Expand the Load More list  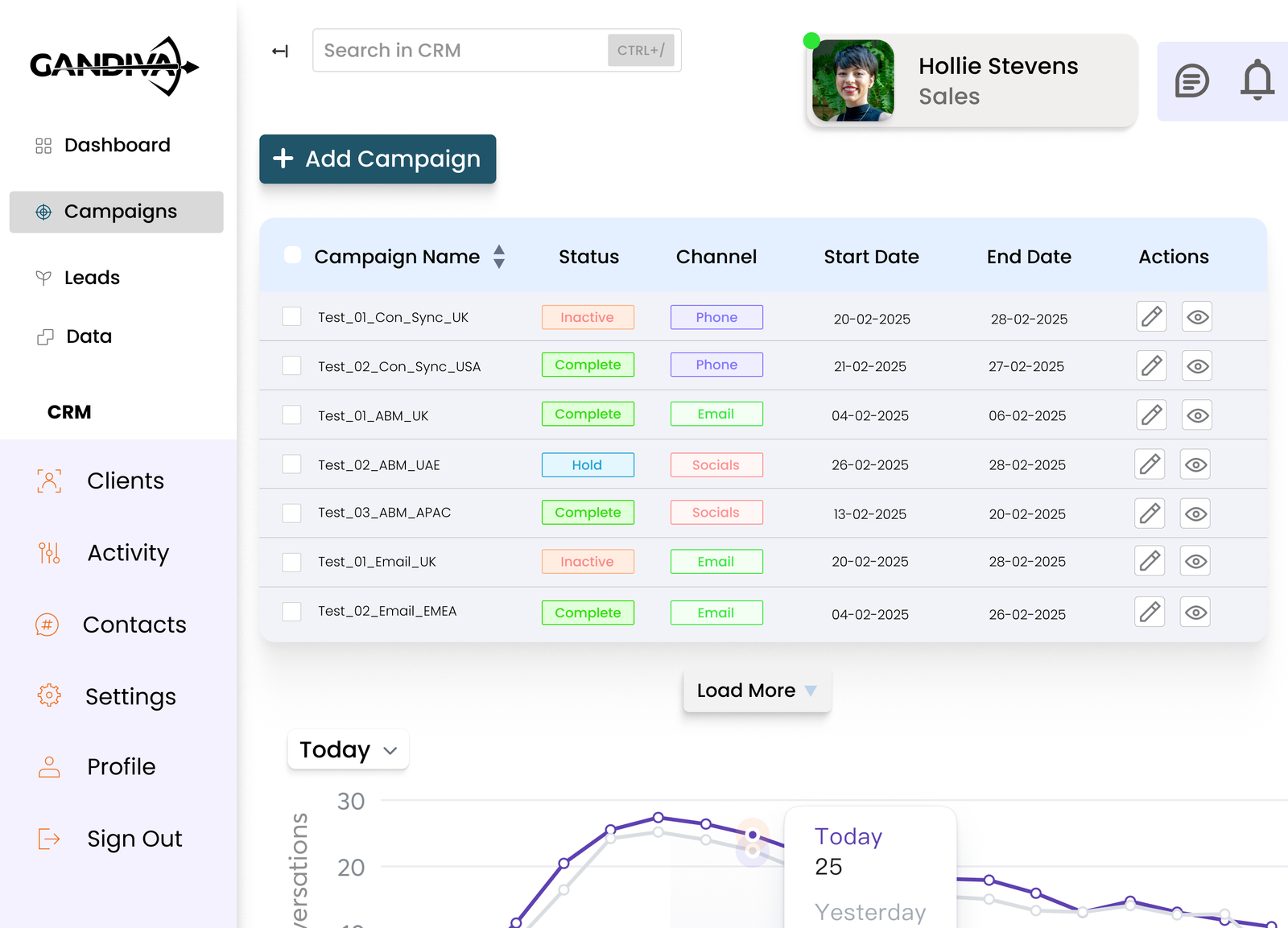point(756,691)
